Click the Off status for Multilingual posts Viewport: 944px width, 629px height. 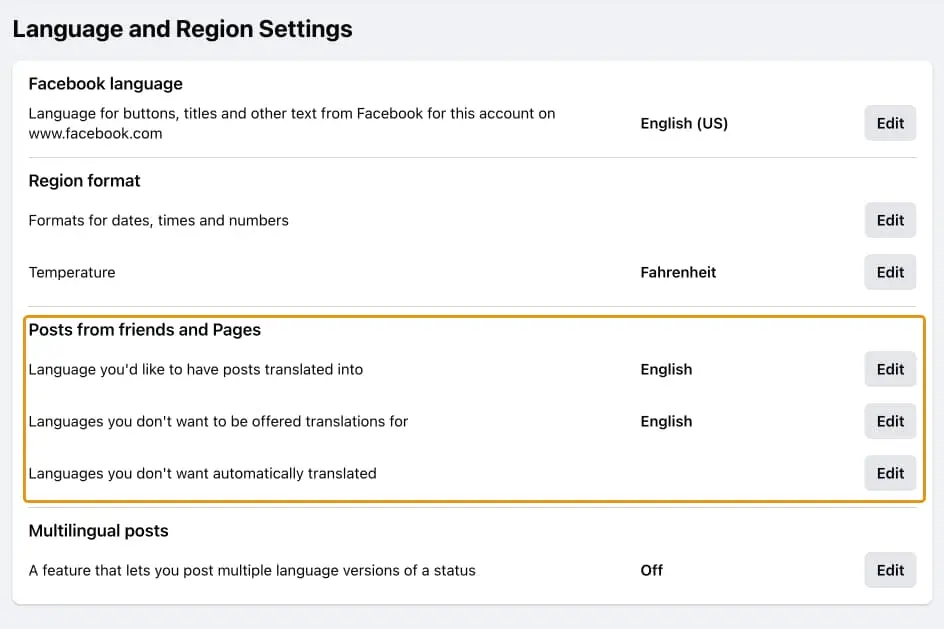pyautogui.click(x=651, y=570)
